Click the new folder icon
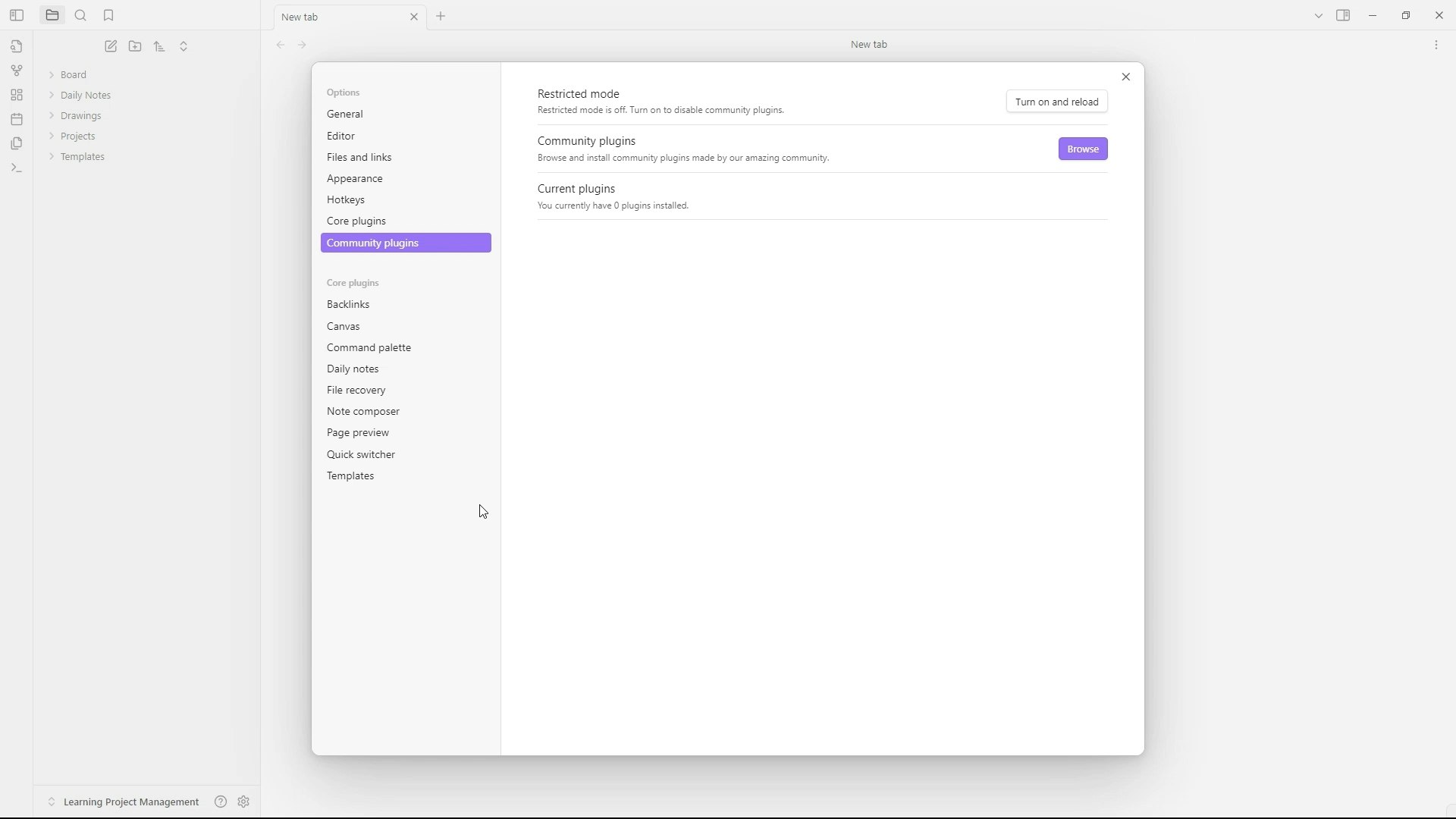The width and height of the screenshot is (1456, 819). point(135,46)
